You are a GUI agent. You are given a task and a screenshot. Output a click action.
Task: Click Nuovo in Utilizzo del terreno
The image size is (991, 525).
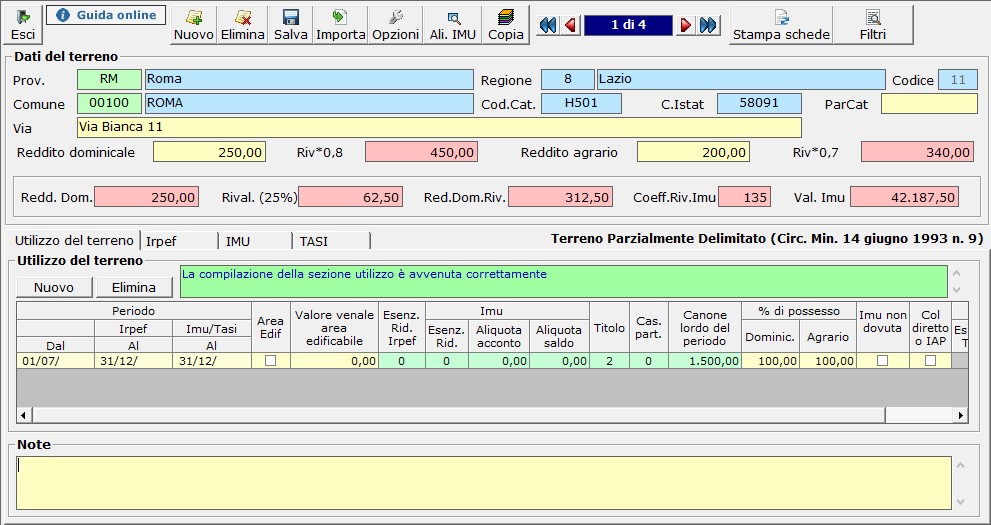click(54, 287)
